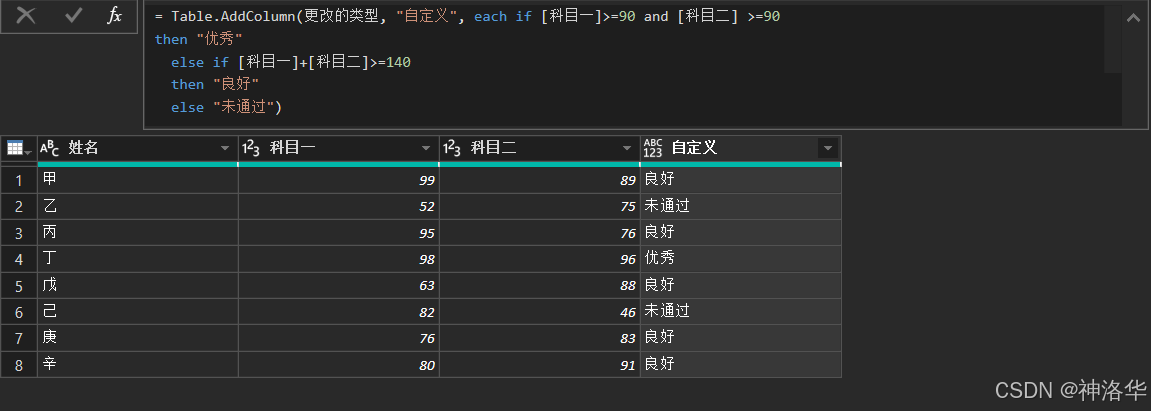Click the fx function icon
Viewport: 1151px width, 411px height.
114,15
